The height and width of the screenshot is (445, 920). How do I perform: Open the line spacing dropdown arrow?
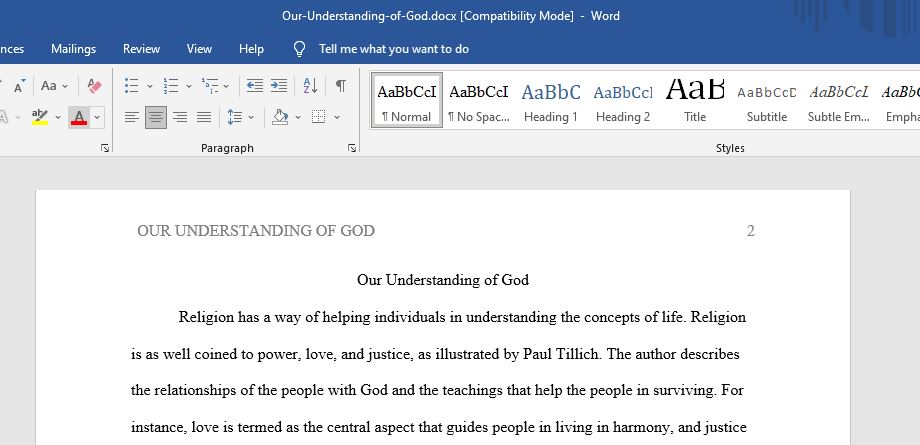(x=251, y=117)
